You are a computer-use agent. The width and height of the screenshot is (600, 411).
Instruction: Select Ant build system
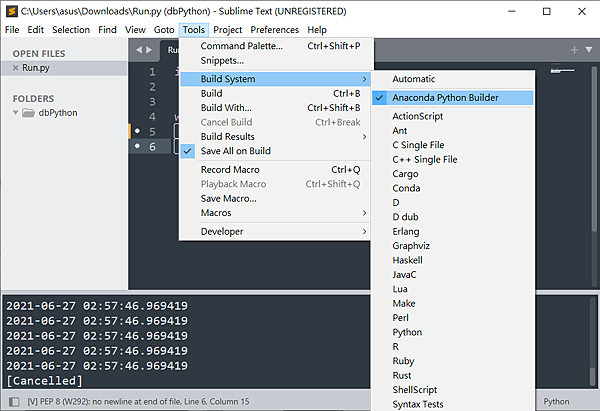(x=453, y=131)
